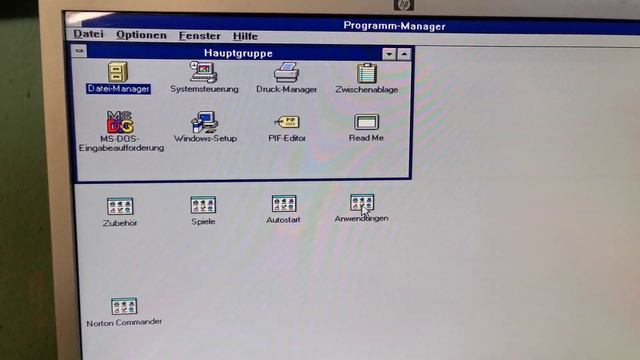The height and width of the screenshot is (360, 640).
Task: Select the Zwischenablage clipboard icon
Action: coord(367,73)
